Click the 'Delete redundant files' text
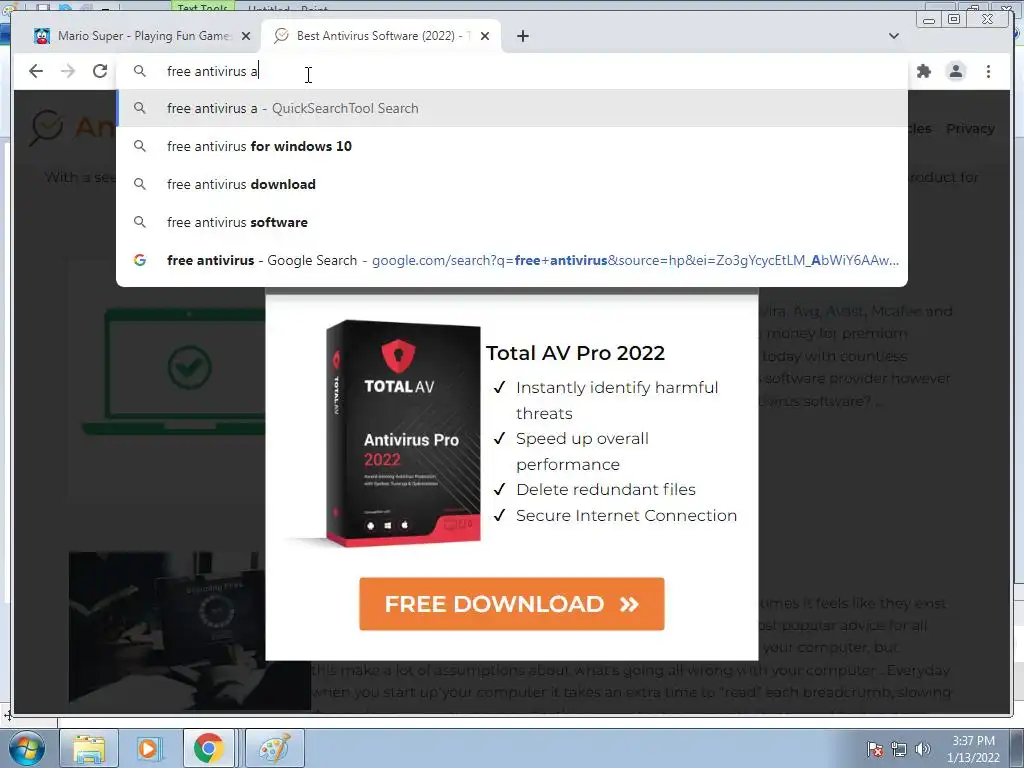 tap(605, 489)
